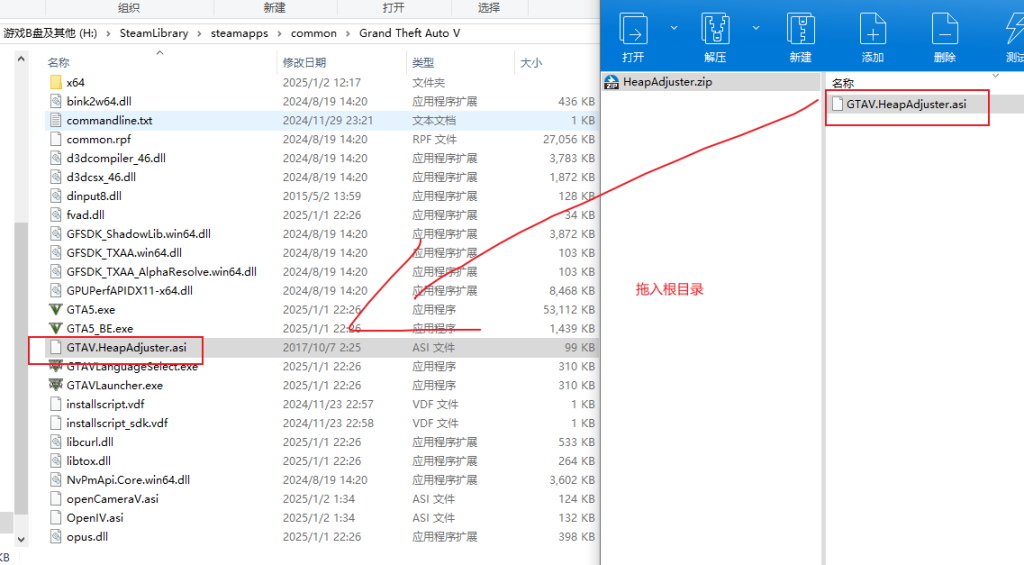Expand breadcrumb chevron after SteamLibrary
Viewport: 1024px width, 565px height.
[x=199, y=33]
